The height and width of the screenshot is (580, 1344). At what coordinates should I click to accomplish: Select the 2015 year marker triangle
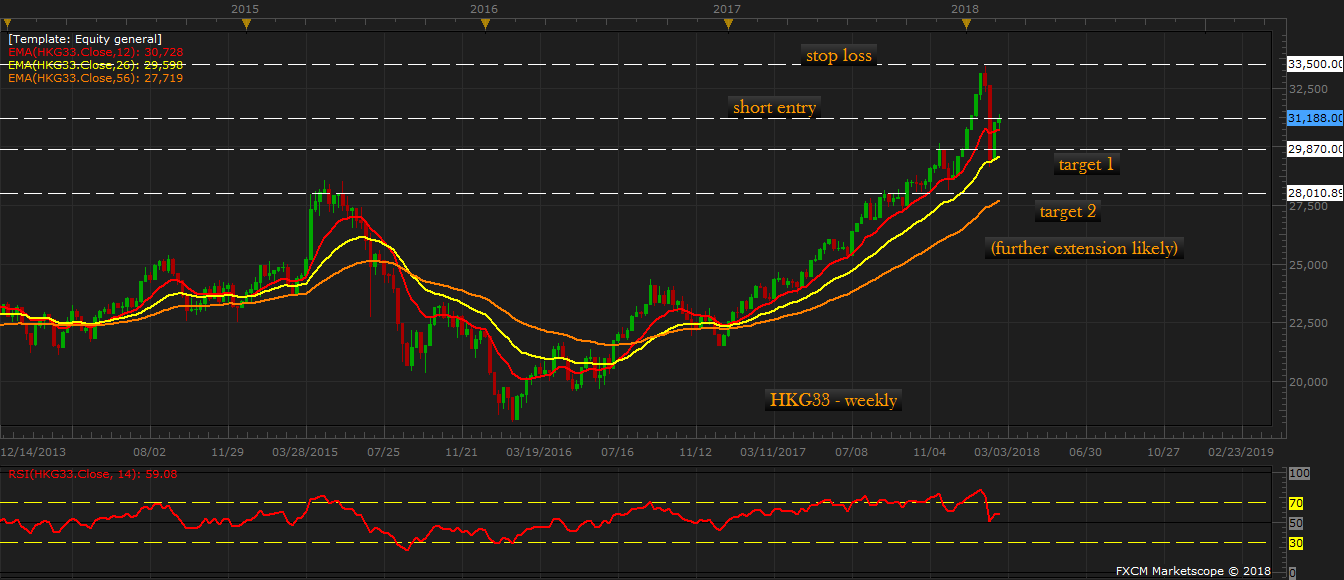pyautogui.click(x=245, y=26)
